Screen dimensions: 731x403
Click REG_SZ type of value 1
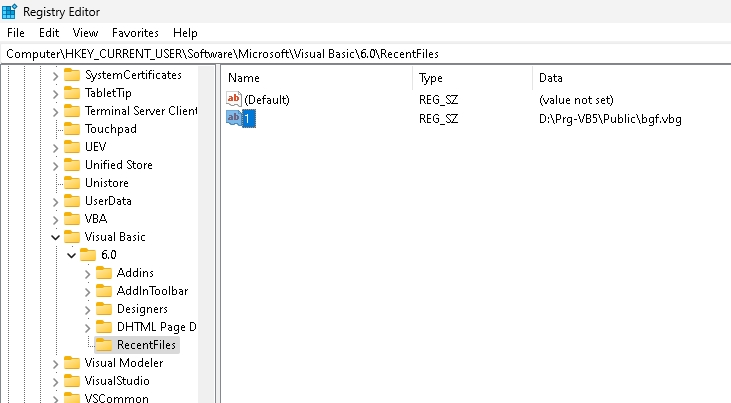[x=438, y=119]
